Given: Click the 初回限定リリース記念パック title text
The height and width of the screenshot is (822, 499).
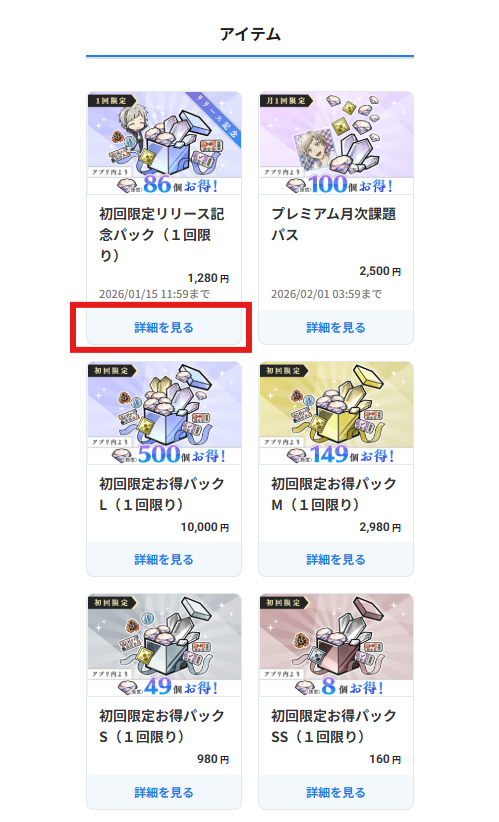Looking at the screenshot, I should [161, 234].
